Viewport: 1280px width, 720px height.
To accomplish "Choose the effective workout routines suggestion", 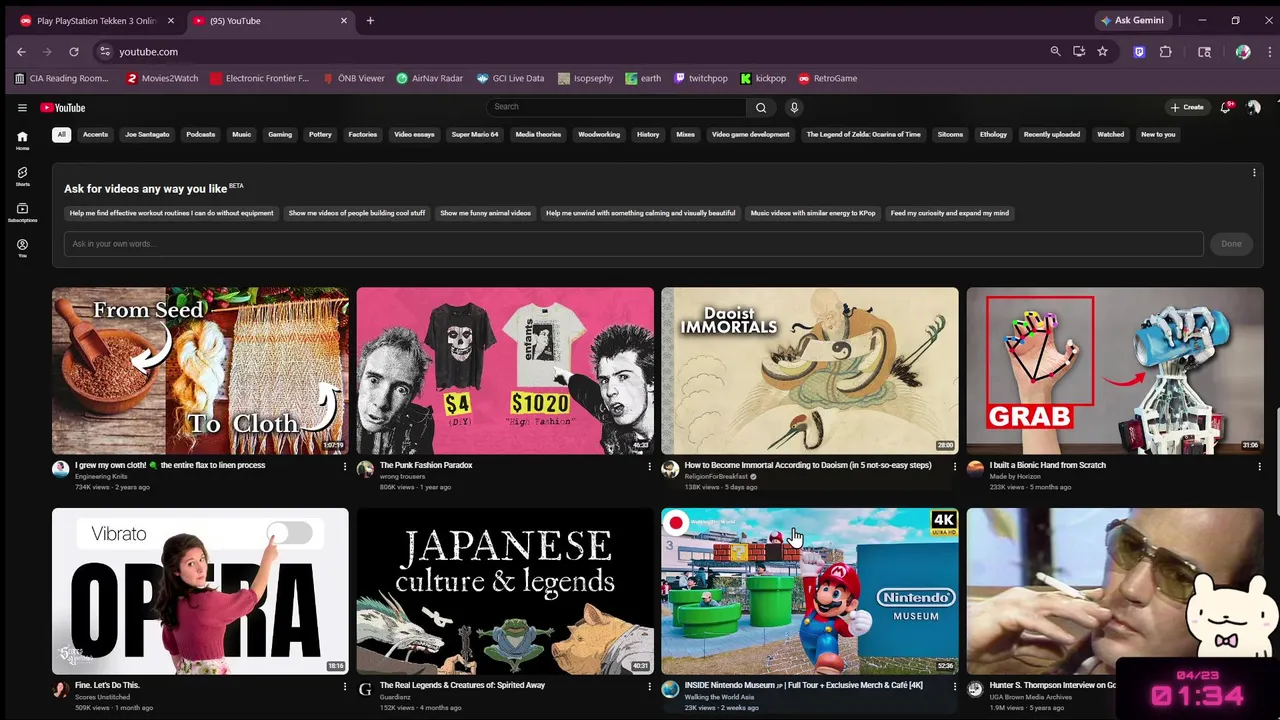I will pos(171,213).
